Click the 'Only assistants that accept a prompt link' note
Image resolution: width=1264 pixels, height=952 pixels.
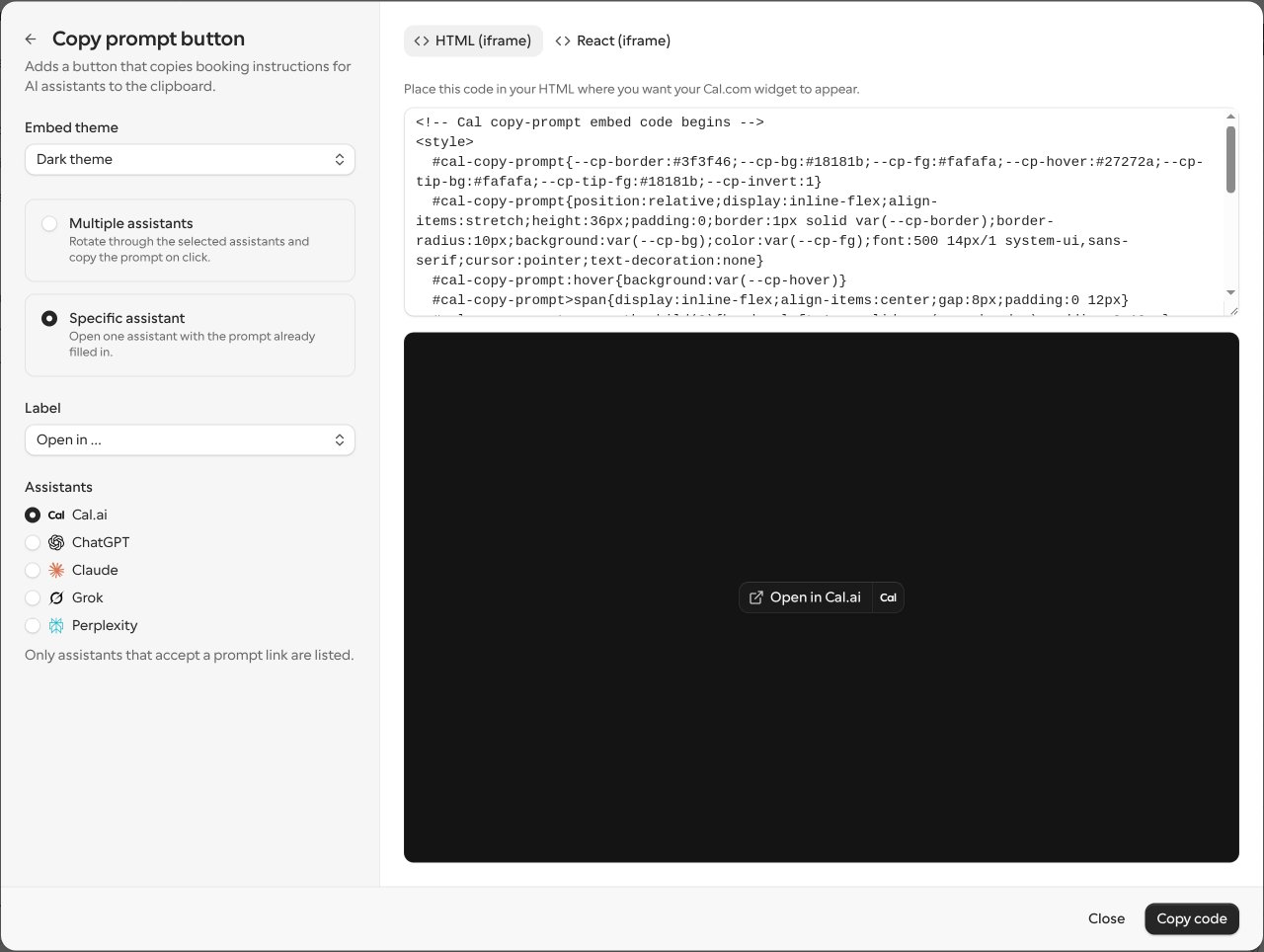pos(189,655)
